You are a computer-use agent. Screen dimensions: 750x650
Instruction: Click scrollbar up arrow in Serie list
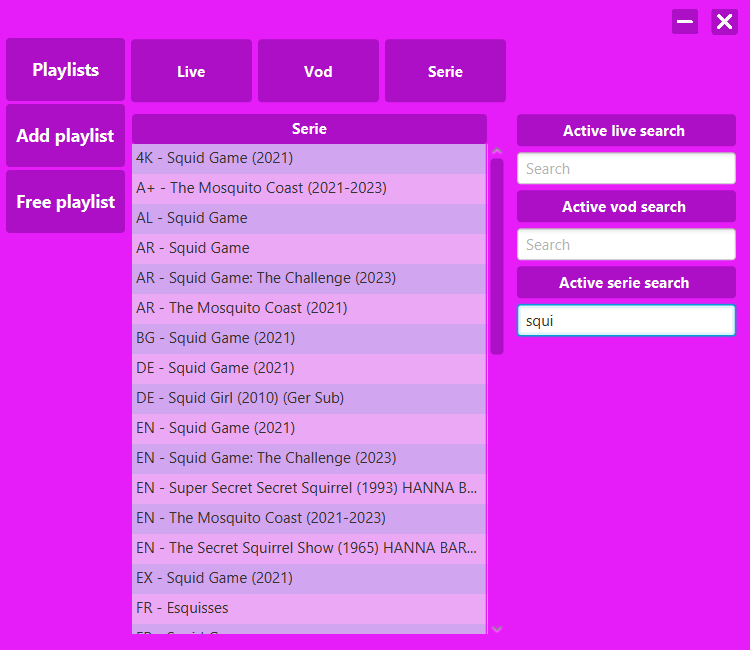497,151
